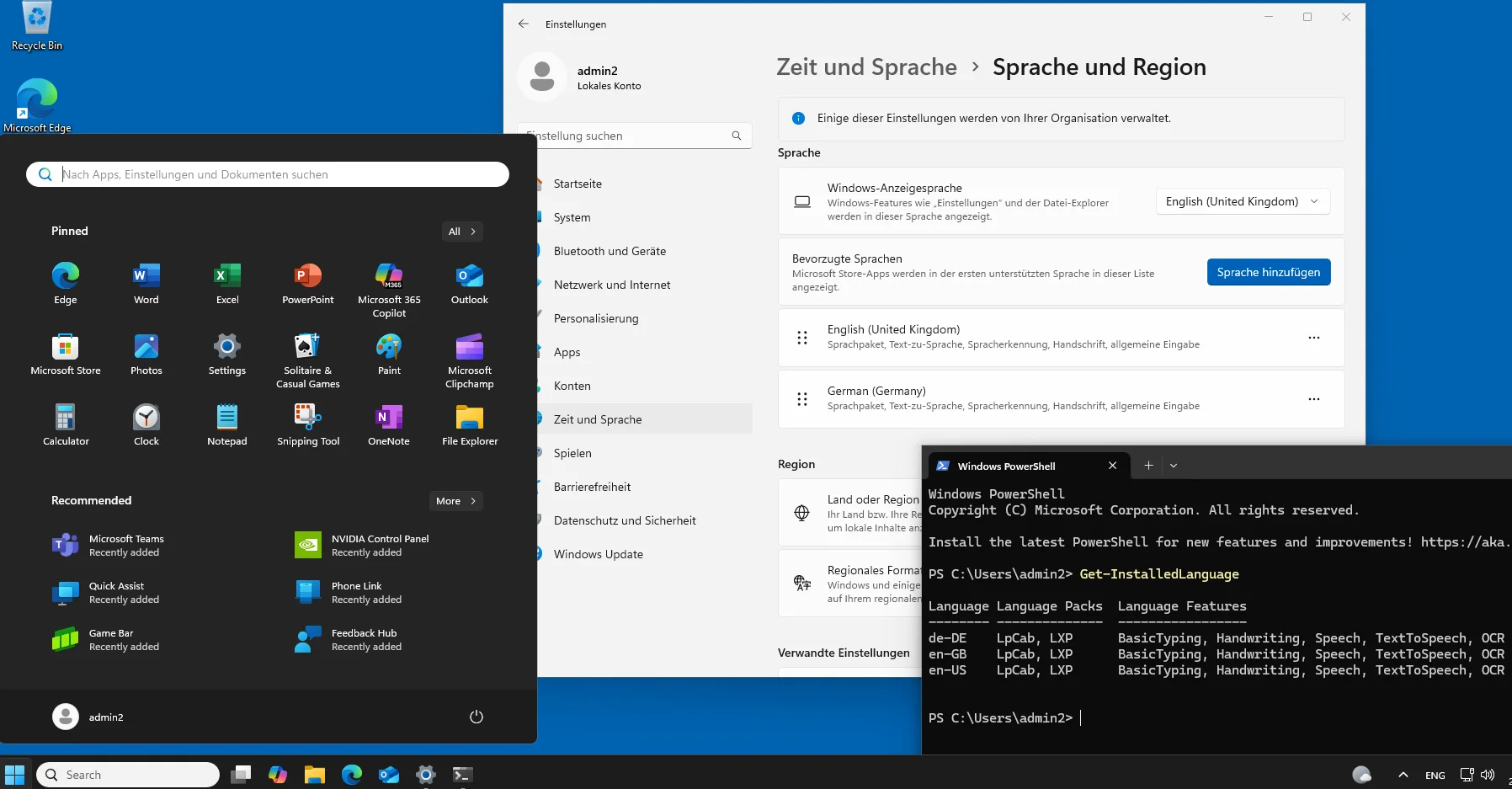Screen dimensions: 1512x789
Task: Open Phone Link in Recommended
Action: pyautogui.click(x=349, y=593)
